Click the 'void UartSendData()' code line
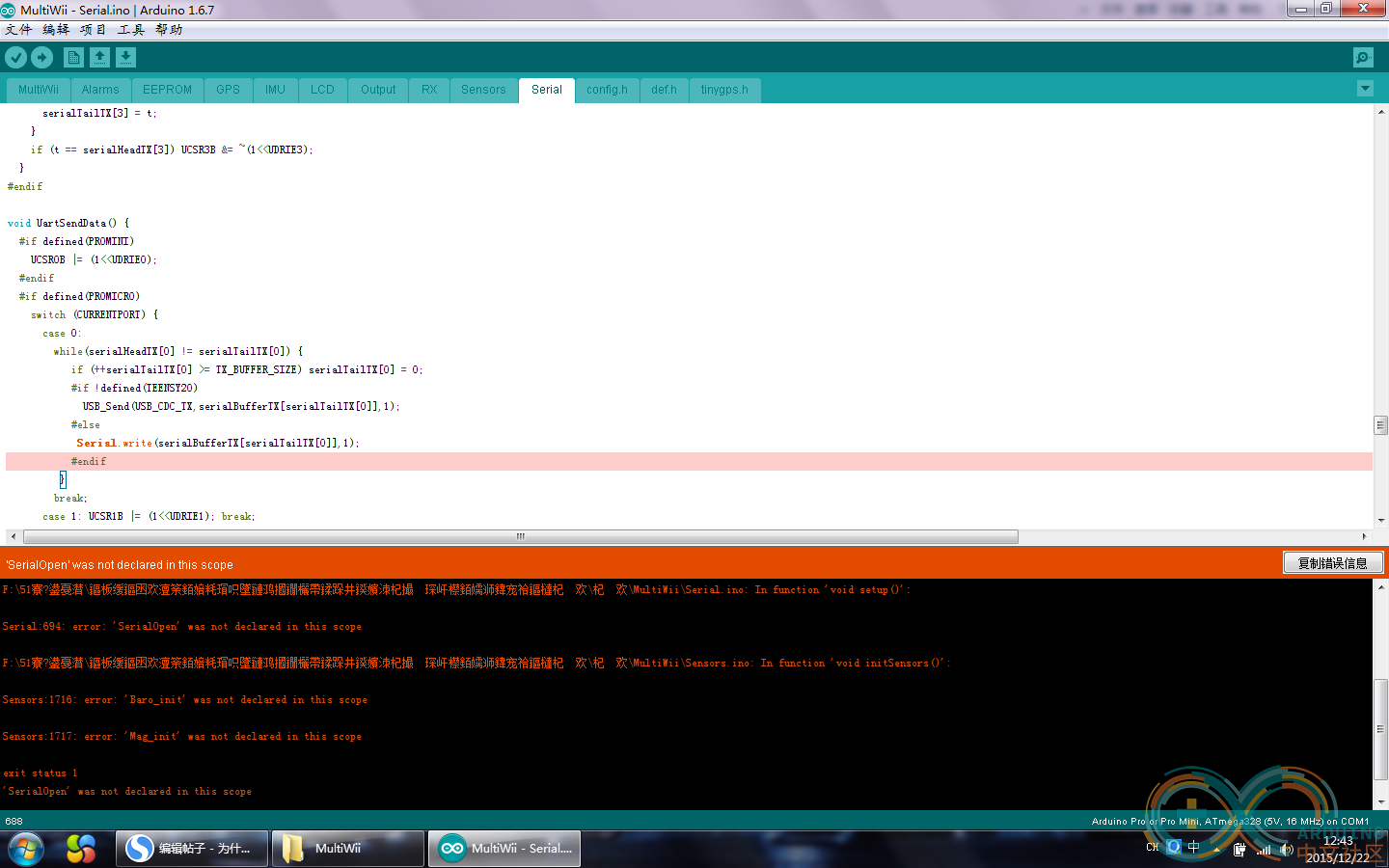 point(68,223)
